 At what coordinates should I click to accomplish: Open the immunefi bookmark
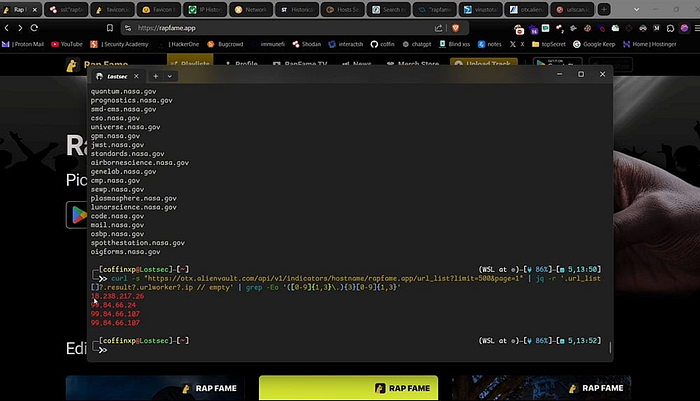click(x=268, y=44)
